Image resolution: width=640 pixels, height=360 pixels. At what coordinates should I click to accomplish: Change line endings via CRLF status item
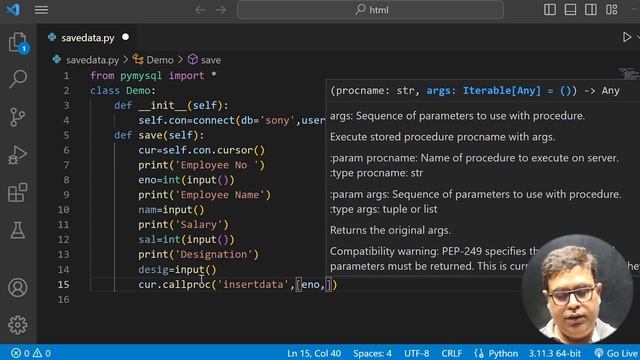[451, 353]
